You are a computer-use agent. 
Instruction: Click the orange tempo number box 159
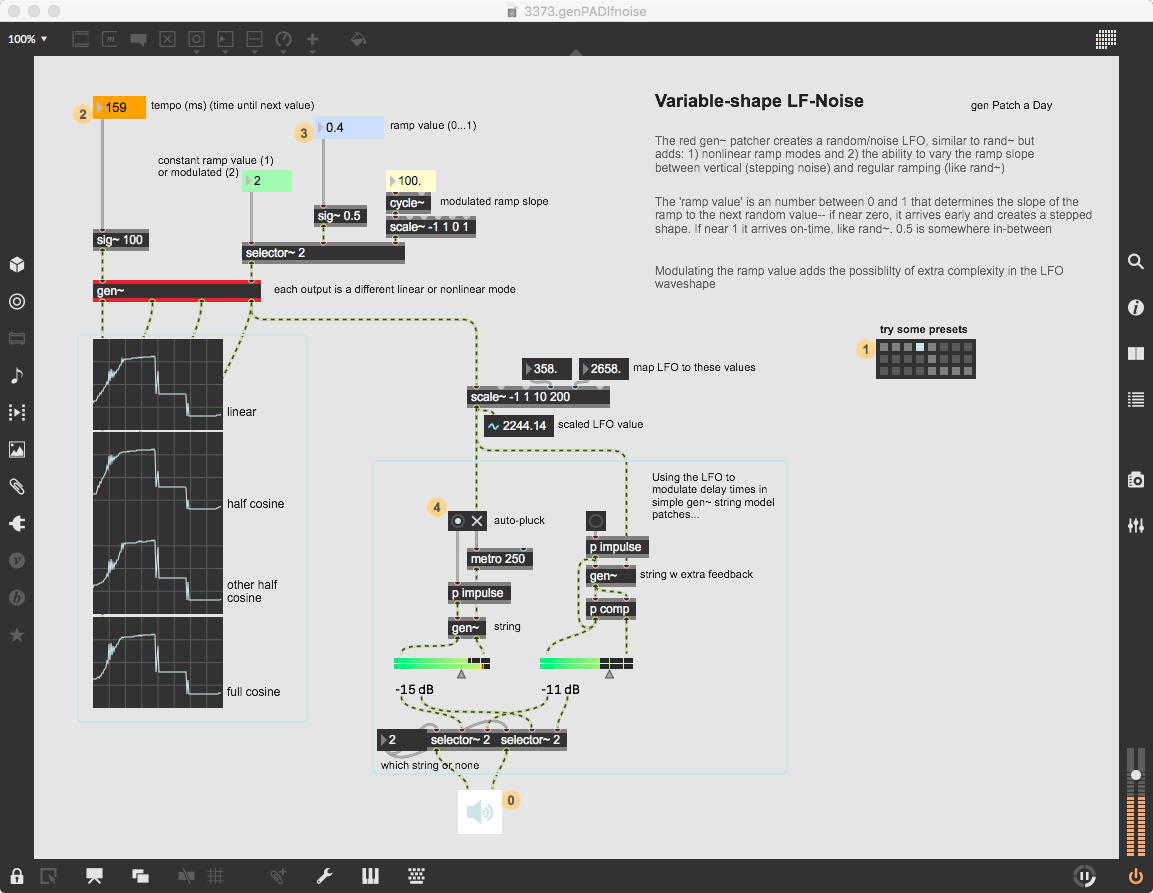[119, 107]
